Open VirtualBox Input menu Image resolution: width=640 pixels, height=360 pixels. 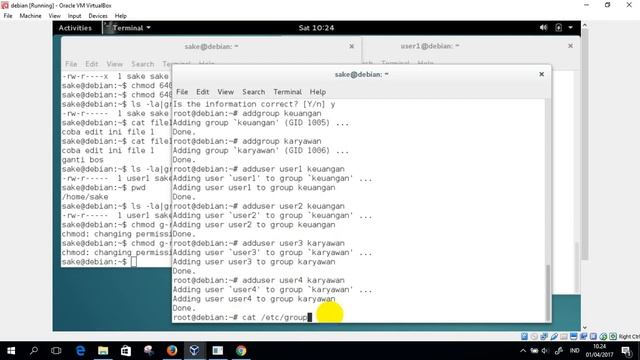point(74,16)
